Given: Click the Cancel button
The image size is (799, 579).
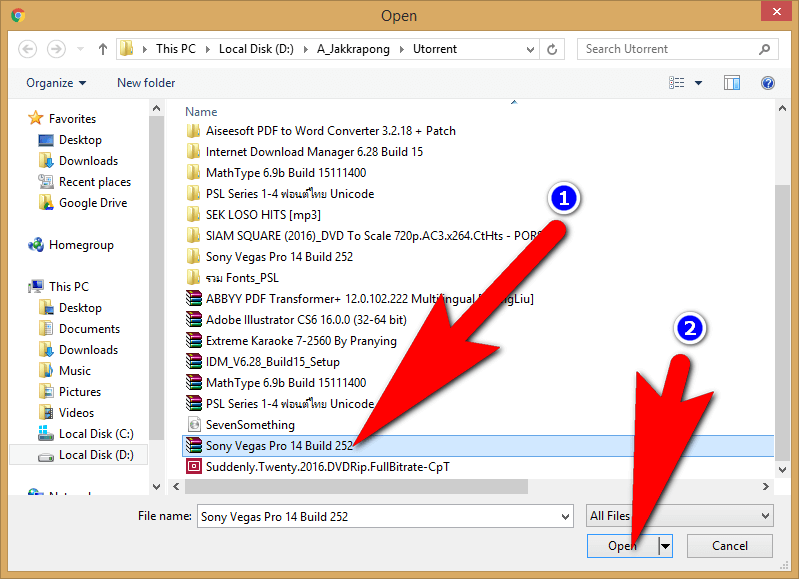Looking at the screenshot, I should pyautogui.click(x=730, y=546).
